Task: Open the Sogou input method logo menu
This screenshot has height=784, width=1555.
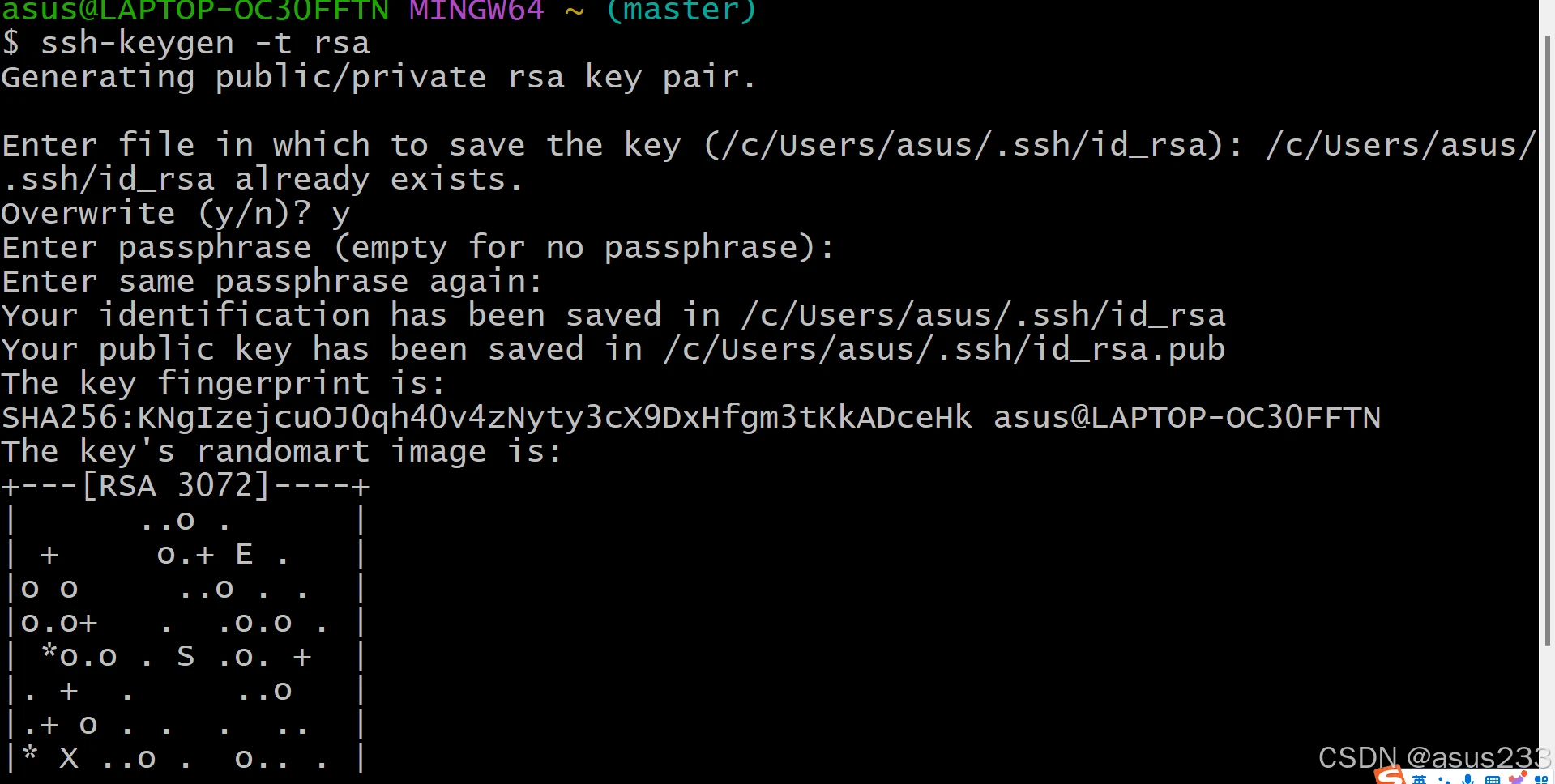Action: tap(1390, 775)
